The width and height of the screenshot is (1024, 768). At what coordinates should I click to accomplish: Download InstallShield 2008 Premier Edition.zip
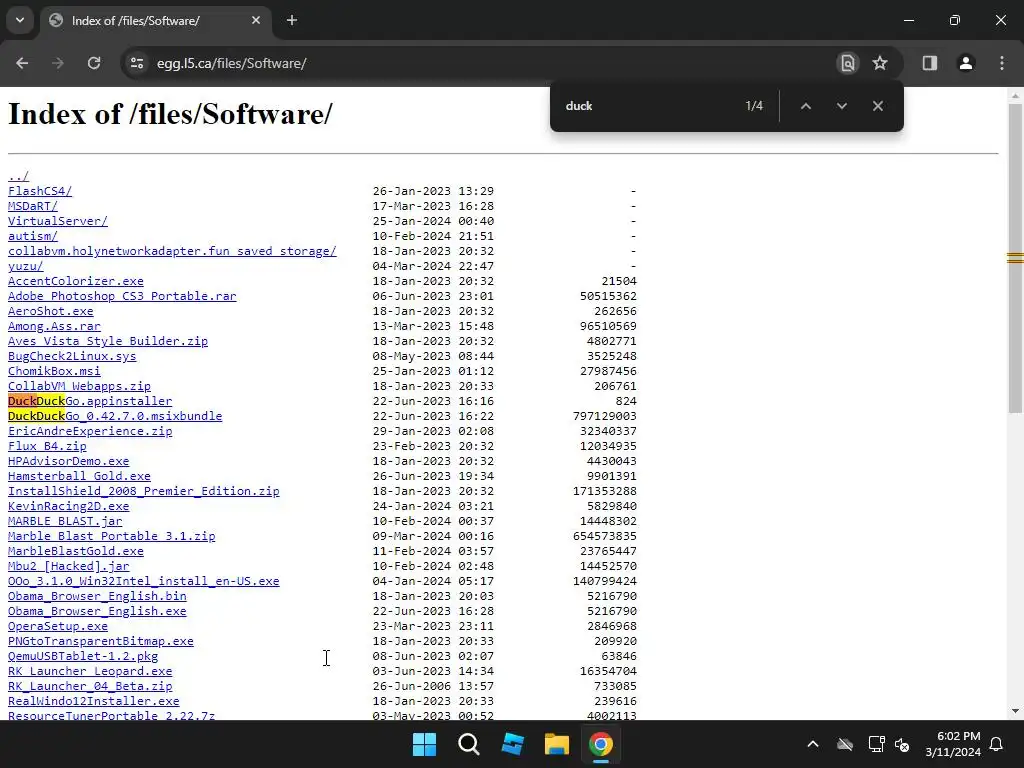pos(144,492)
